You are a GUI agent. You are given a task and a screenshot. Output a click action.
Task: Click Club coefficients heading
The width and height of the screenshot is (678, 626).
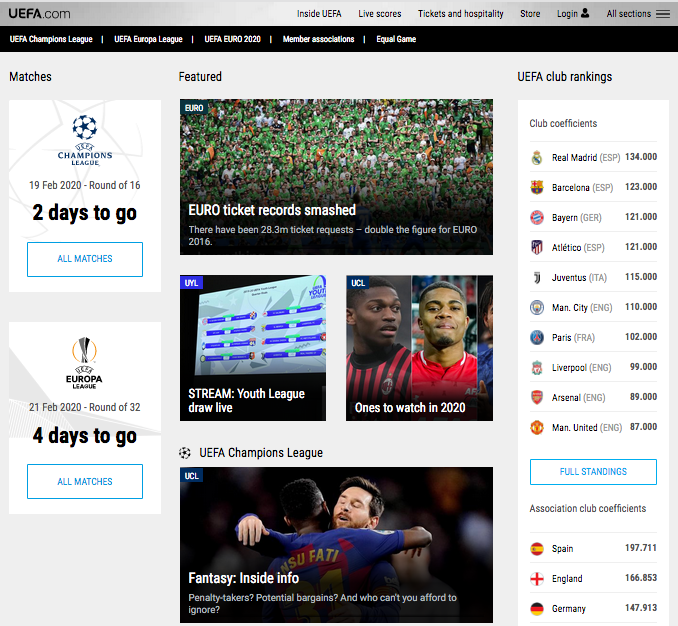pyautogui.click(x=563, y=124)
